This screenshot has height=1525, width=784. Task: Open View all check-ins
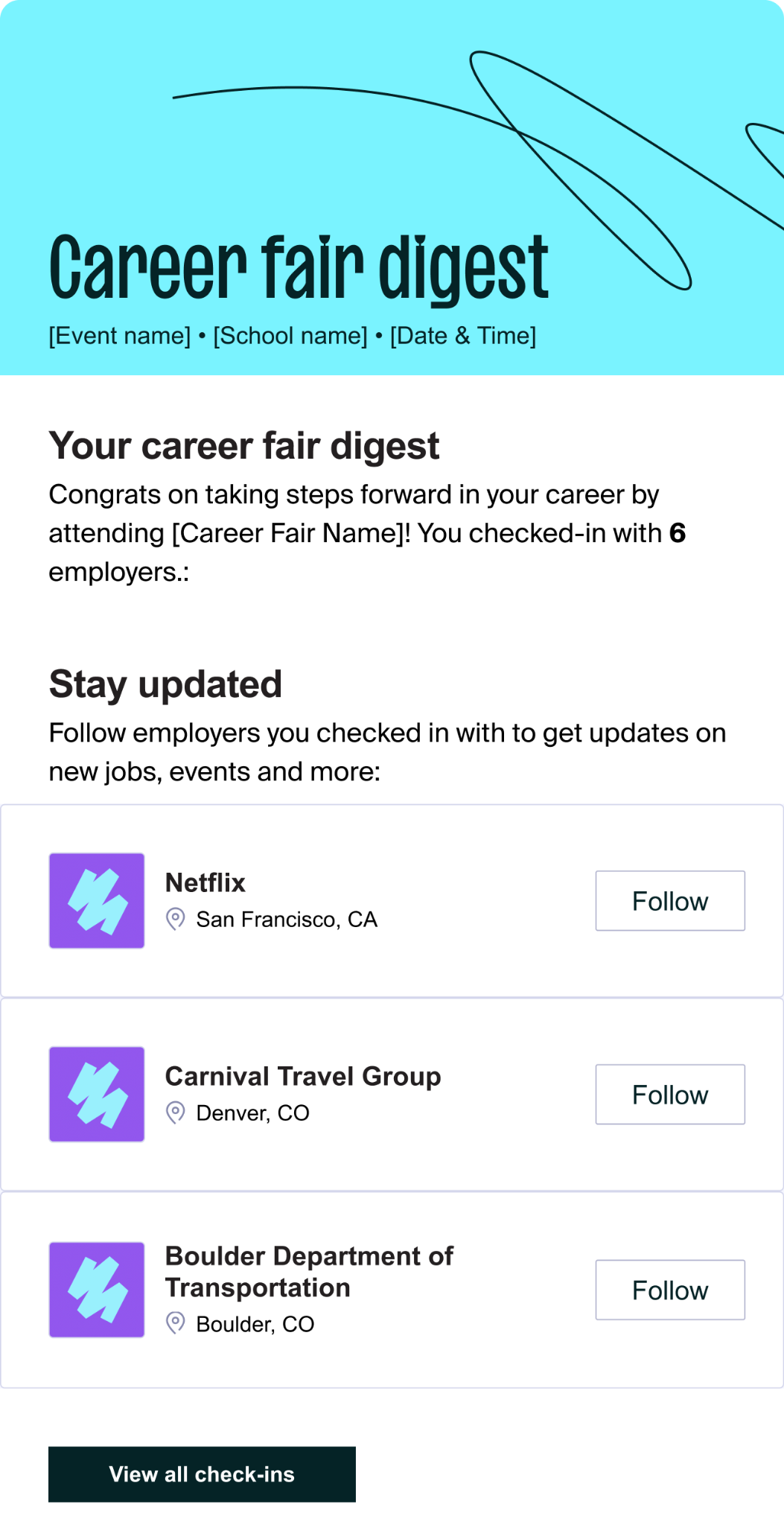click(x=202, y=1474)
